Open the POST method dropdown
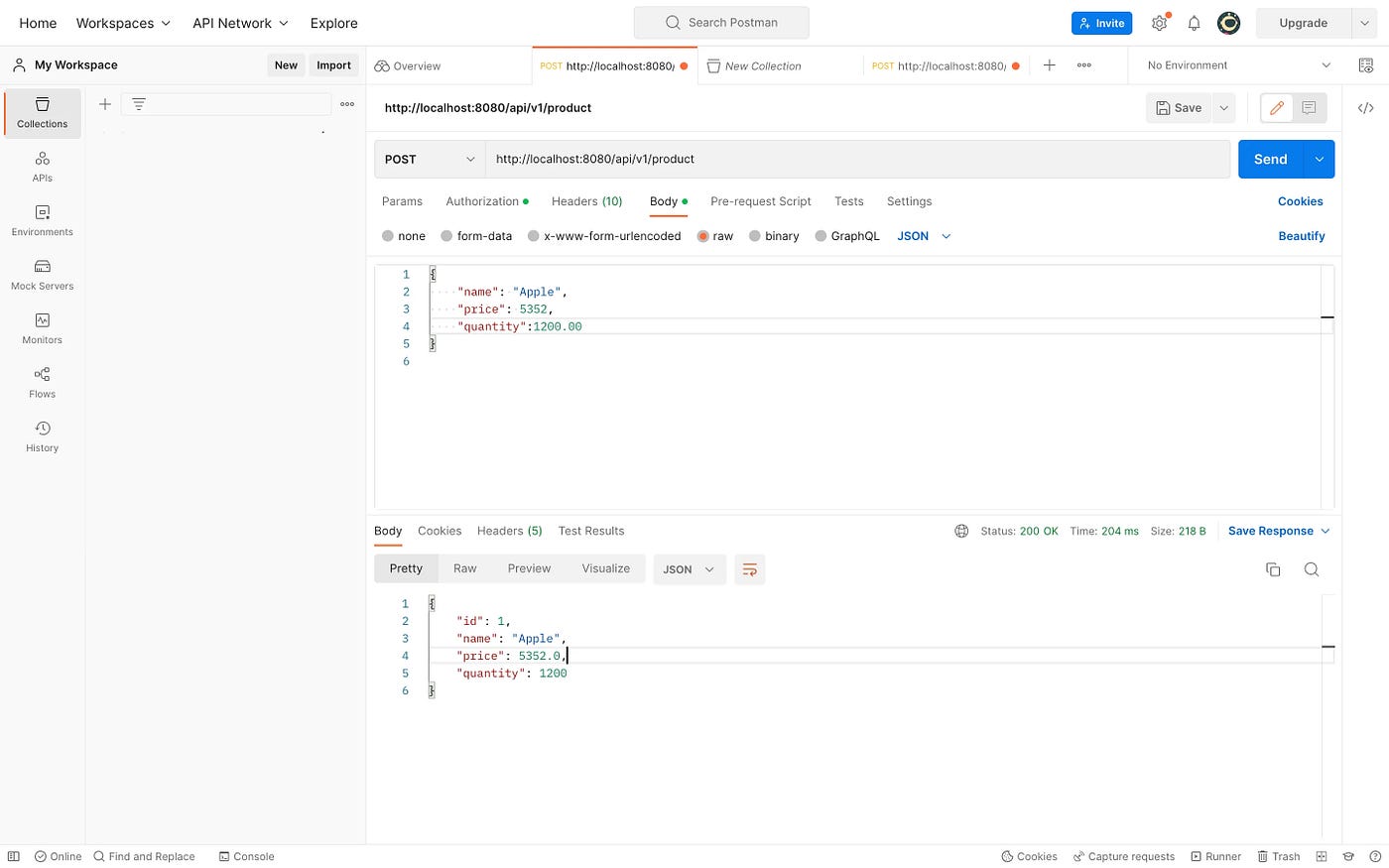Viewport: 1389px width, 868px height. coord(430,159)
